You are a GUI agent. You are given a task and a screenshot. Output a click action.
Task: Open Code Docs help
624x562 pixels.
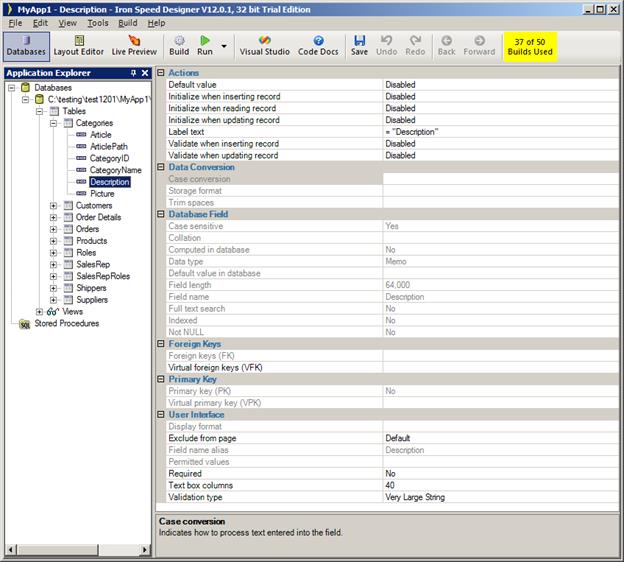(x=318, y=45)
